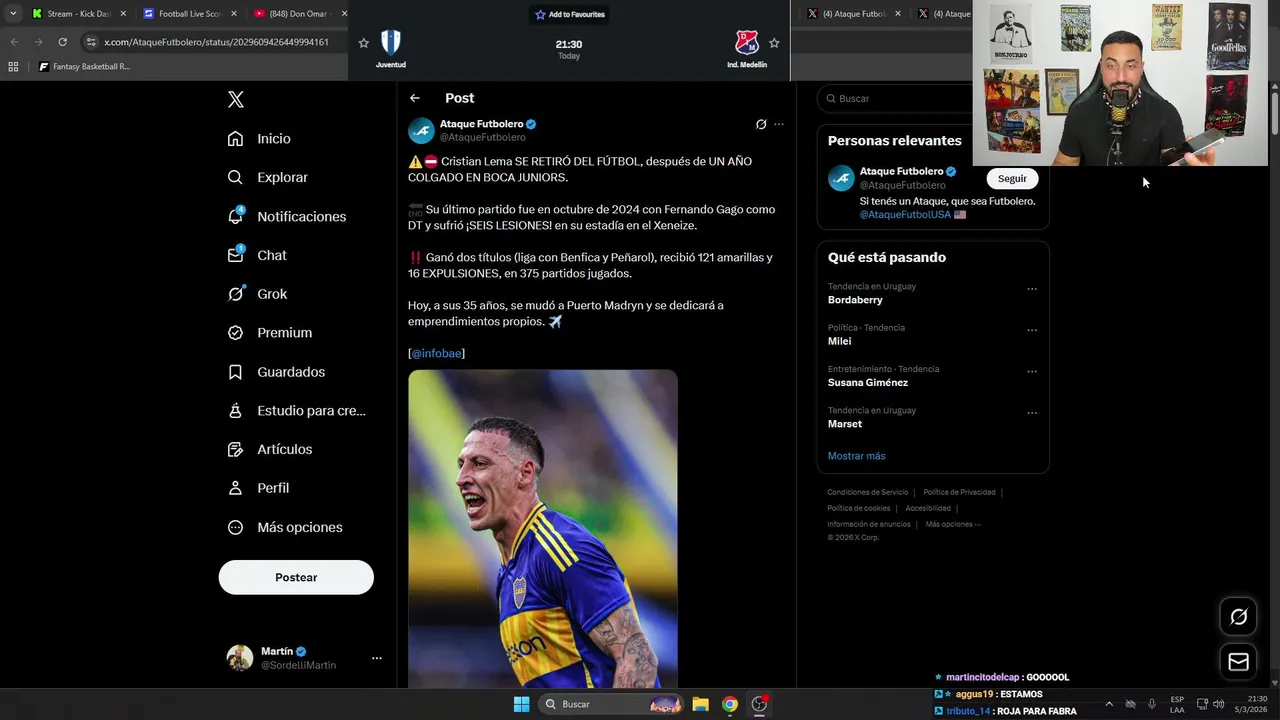Viewport: 1280px width, 720px height.
Task: Click the volume icon in system tray
Action: [x=1218, y=704]
